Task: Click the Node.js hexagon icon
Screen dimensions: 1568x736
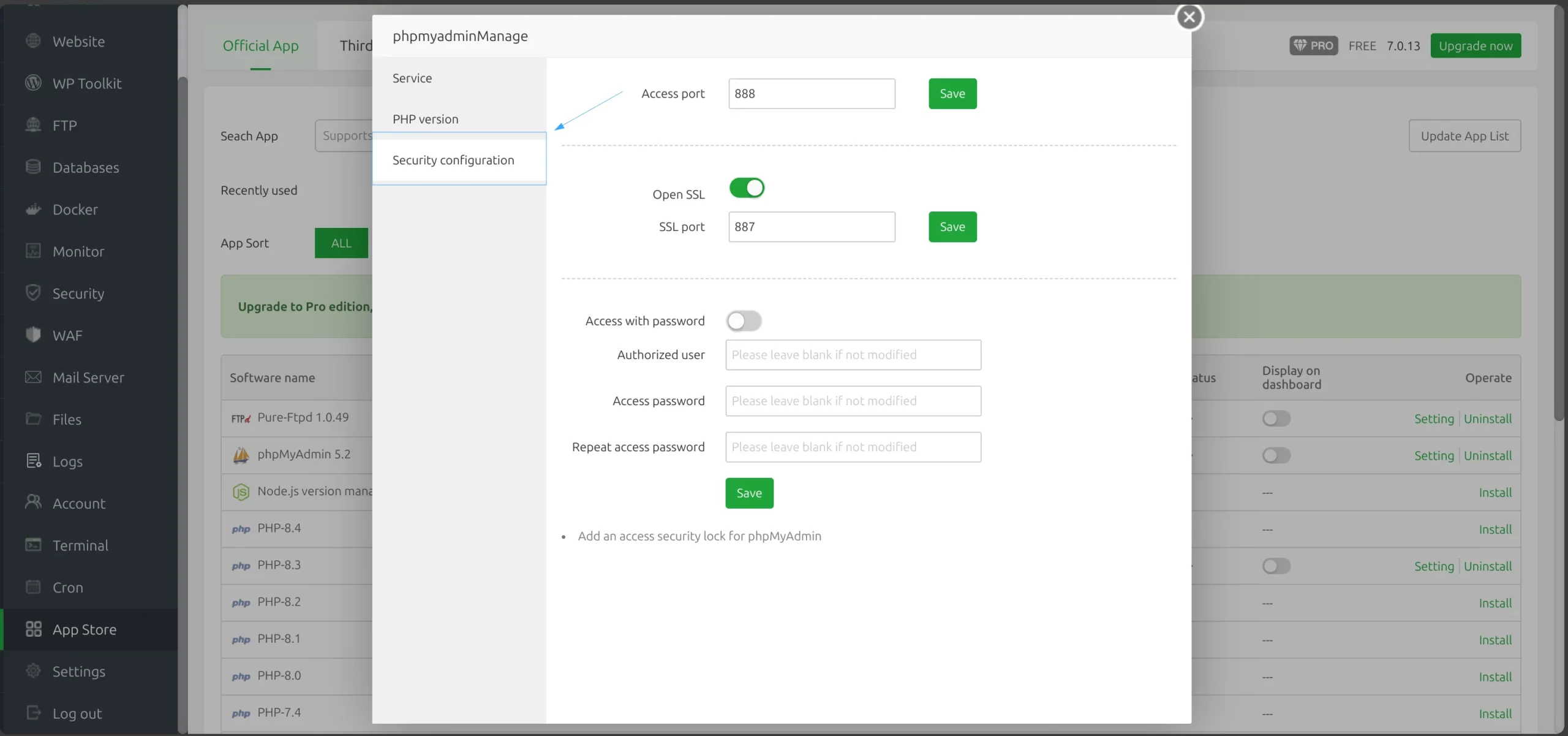Action: coord(241,491)
